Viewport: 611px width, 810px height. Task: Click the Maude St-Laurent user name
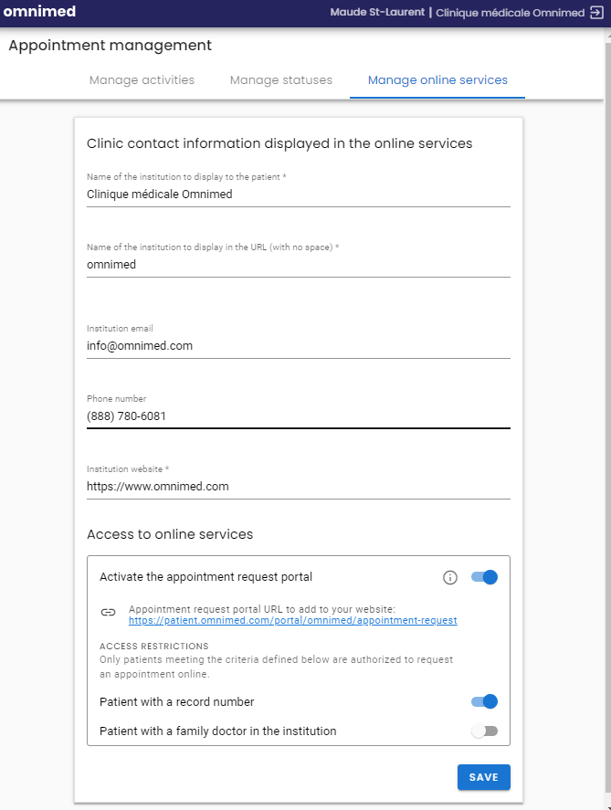(377, 12)
